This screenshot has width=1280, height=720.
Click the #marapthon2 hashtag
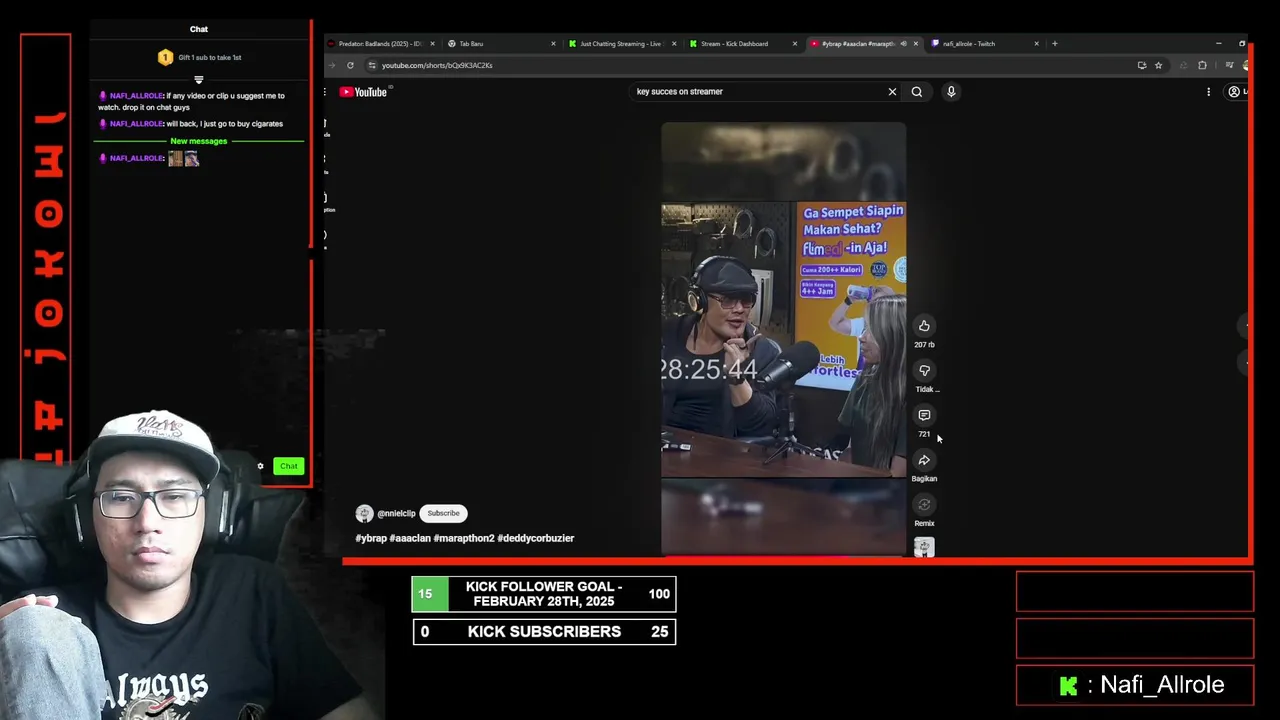(x=464, y=538)
